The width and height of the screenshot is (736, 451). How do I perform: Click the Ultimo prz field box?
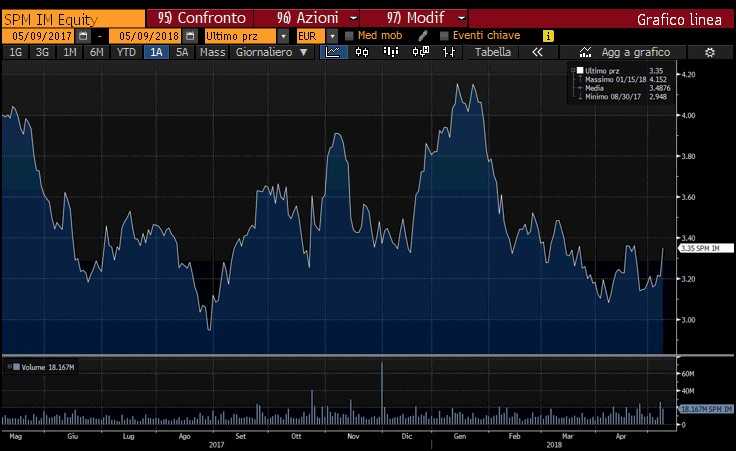(240, 36)
